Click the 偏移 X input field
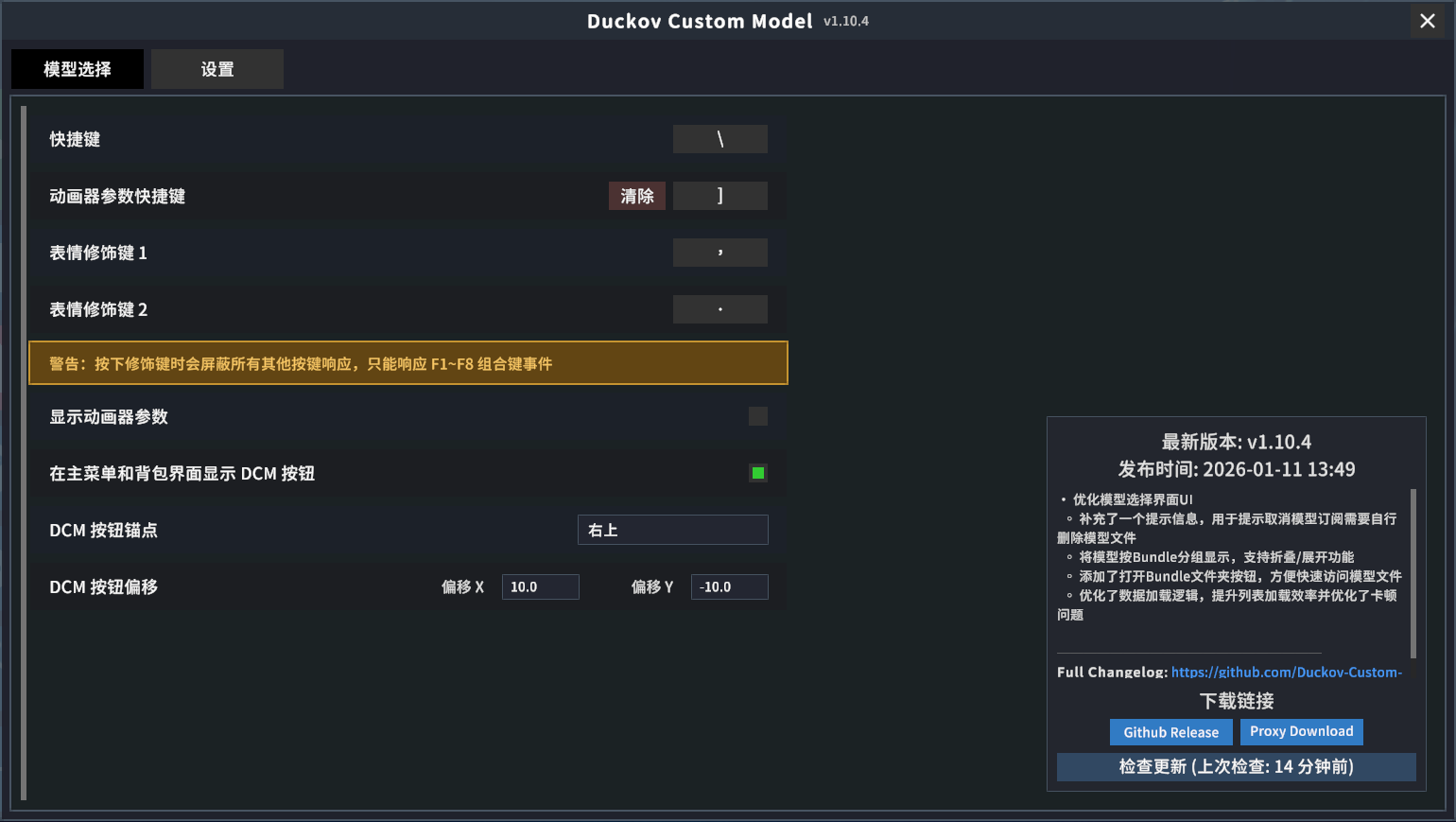Image resolution: width=1456 pixels, height=822 pixels. tap(540, 586)
